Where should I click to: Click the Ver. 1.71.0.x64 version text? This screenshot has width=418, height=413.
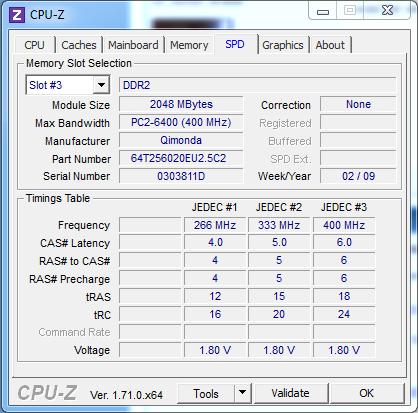coord(126,395)
